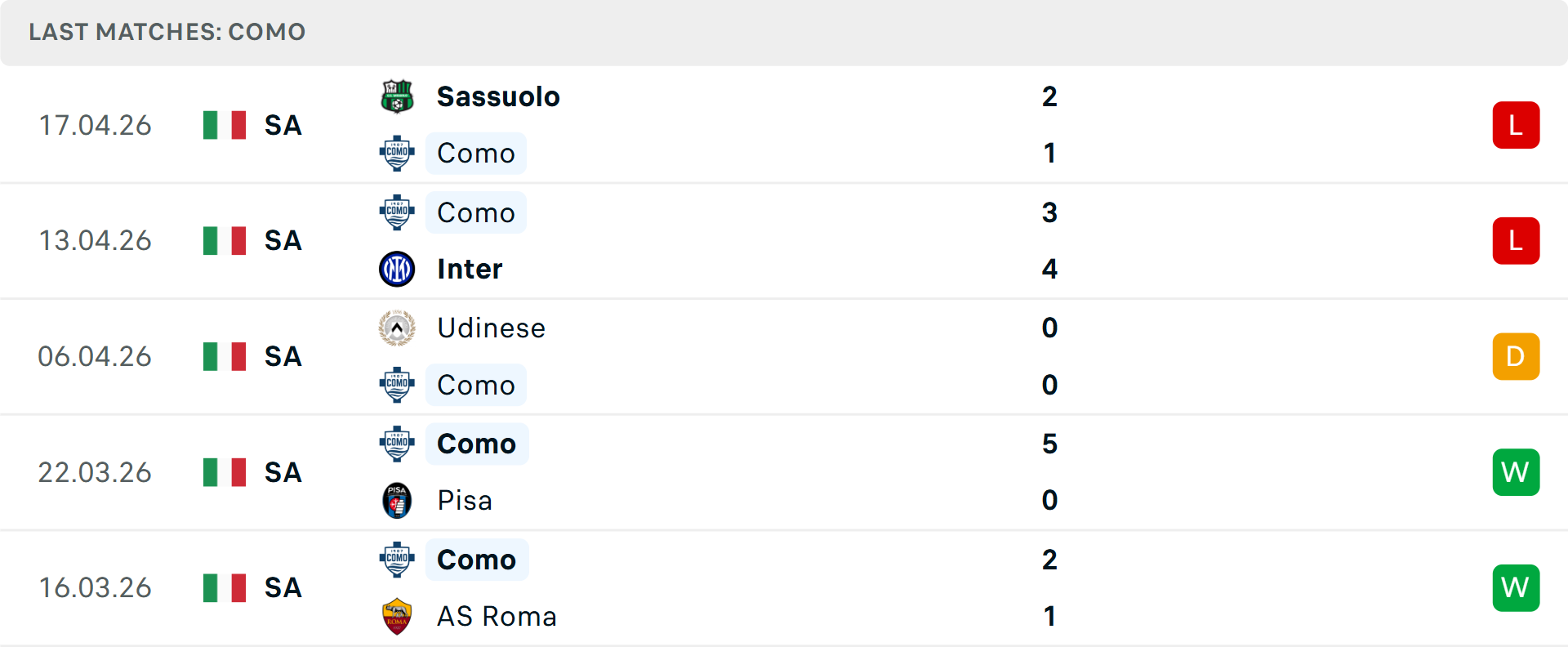Click the Pisa club badge
This screenshot has height=647, width=1568.
click(397, 501)
